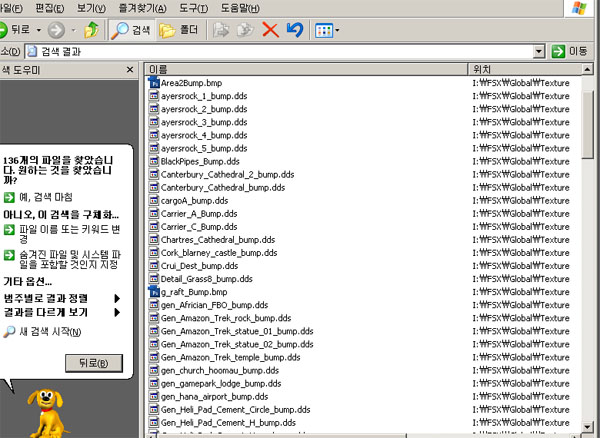Viewport: 600px width, 438px height.
Task: Click the vertical scrollbar thumb
Action: [x=587, y=124]
